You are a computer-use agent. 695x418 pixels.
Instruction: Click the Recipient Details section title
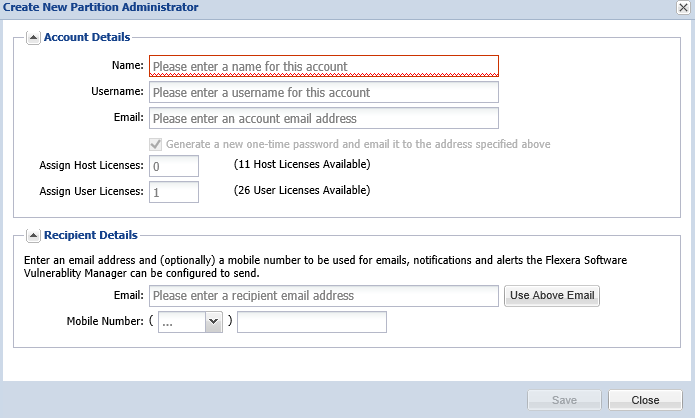(91, 235)
